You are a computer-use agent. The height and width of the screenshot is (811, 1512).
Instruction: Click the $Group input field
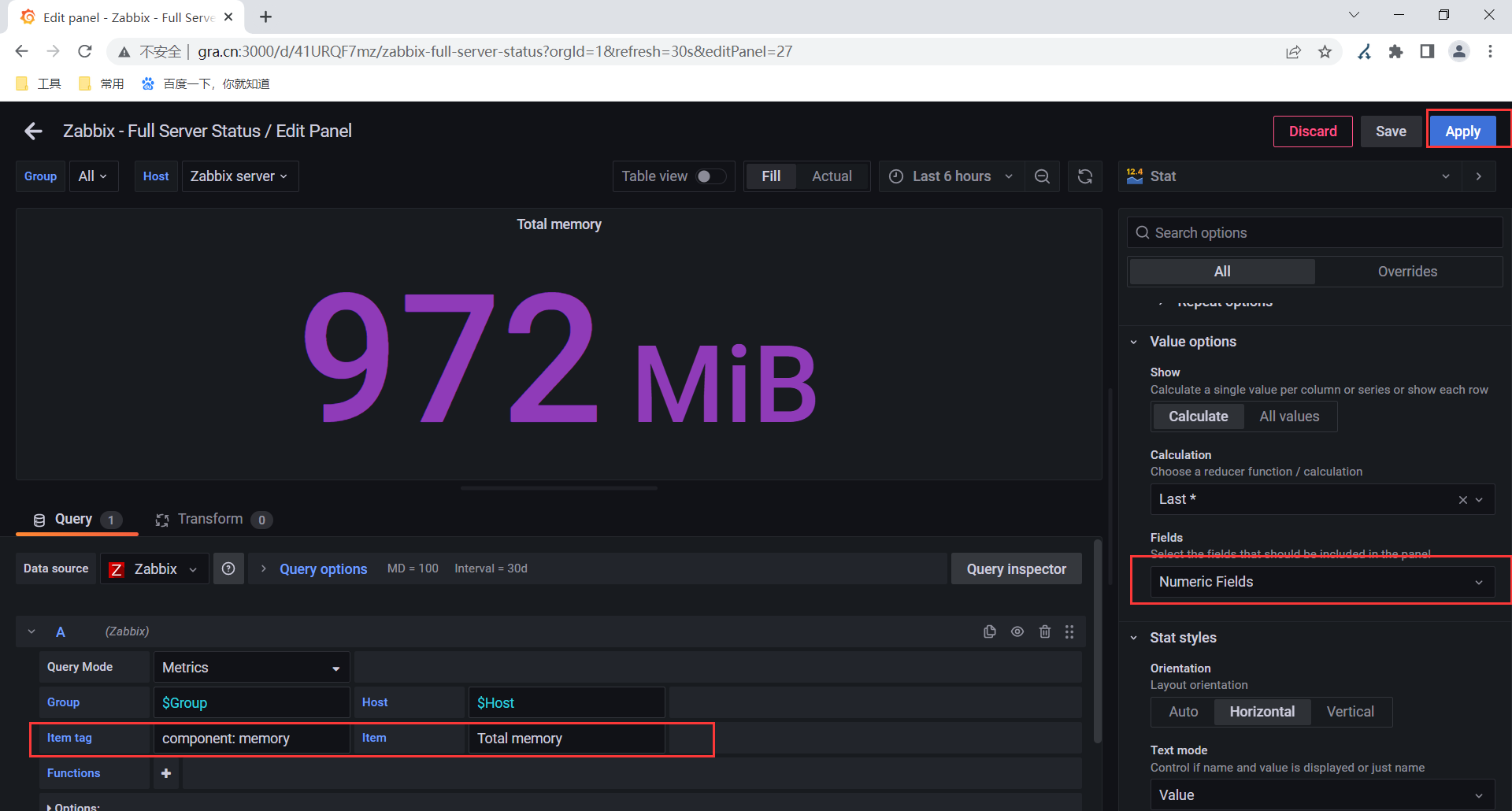click(251, 702)
